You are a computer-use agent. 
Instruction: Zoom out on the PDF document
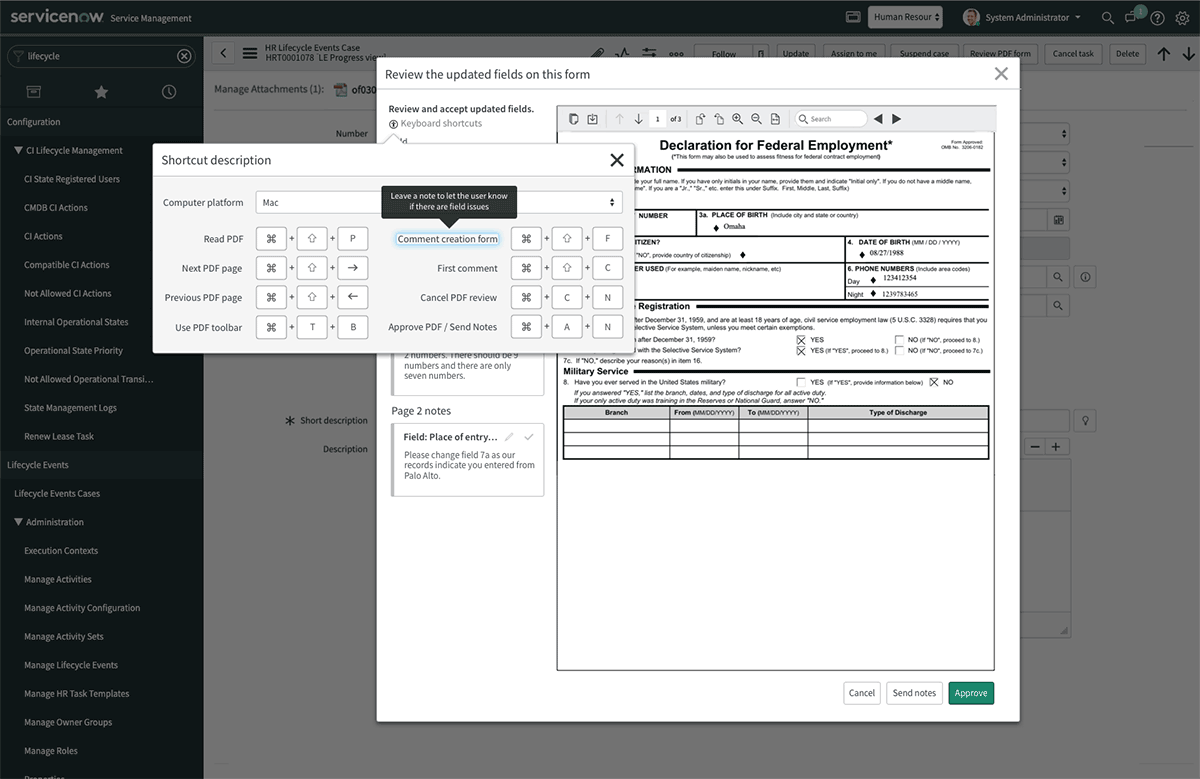click(757, 118)
